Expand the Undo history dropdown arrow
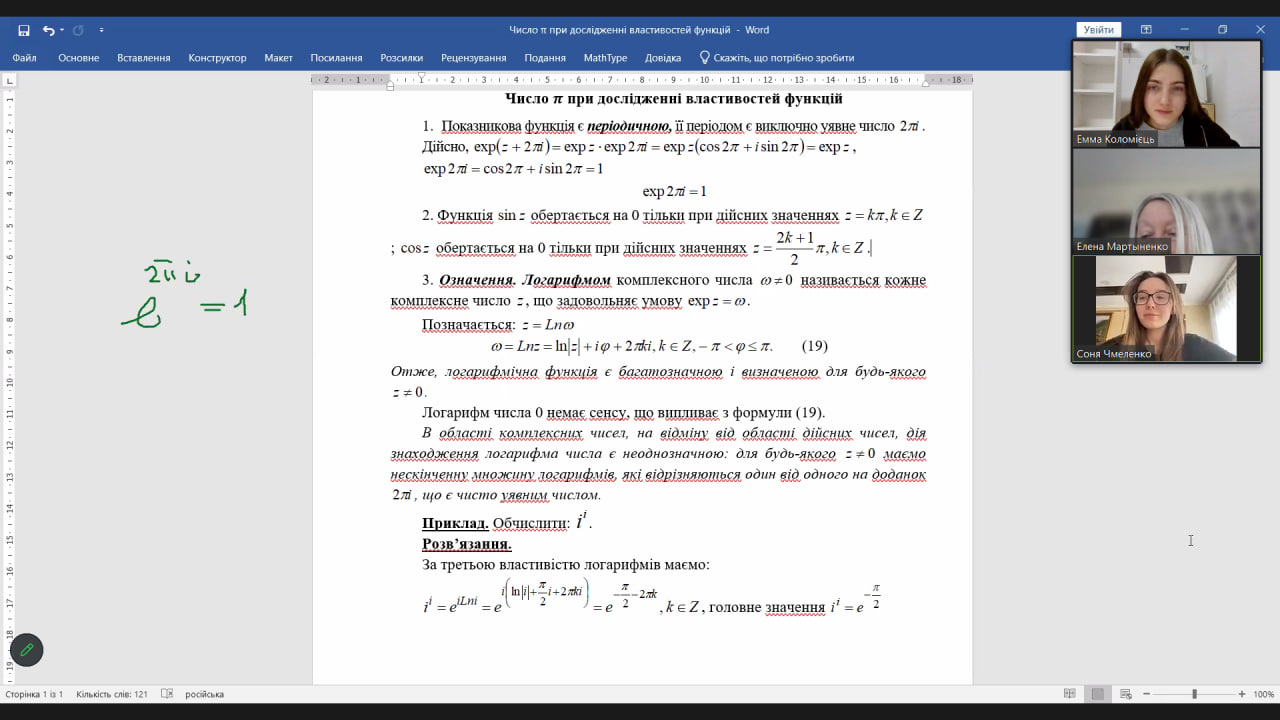The height and width of the screenshot is (720, 1280). pos(62,30)
